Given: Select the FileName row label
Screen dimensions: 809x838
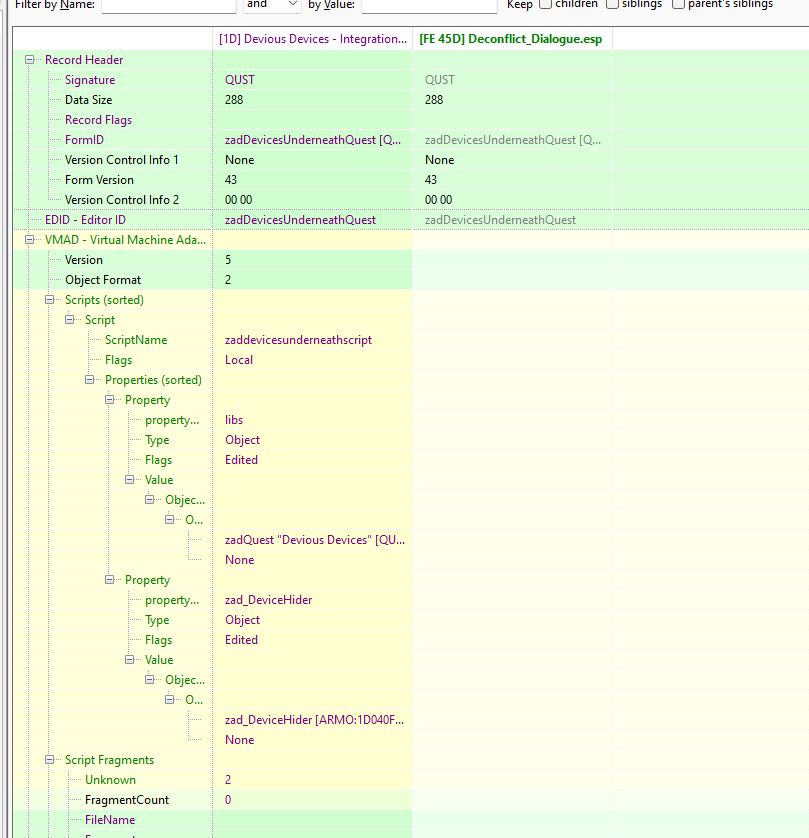Looking at the screenshot, I should [x=110, y=820].
